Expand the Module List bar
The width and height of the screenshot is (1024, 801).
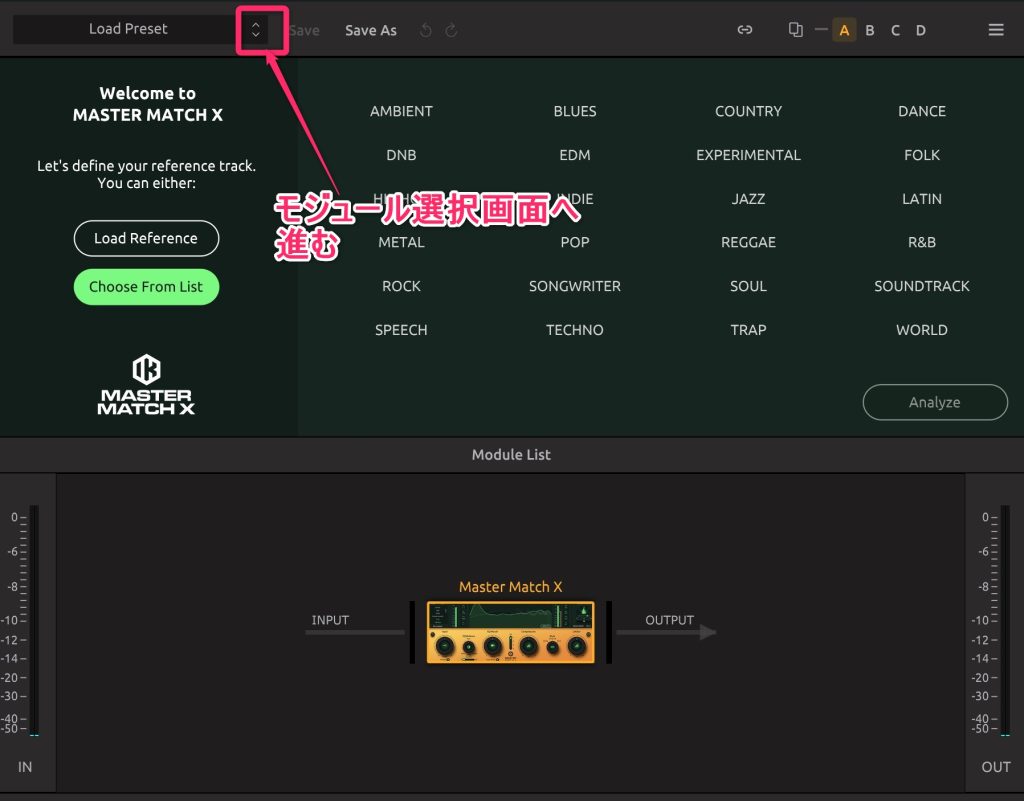point(511,455)
